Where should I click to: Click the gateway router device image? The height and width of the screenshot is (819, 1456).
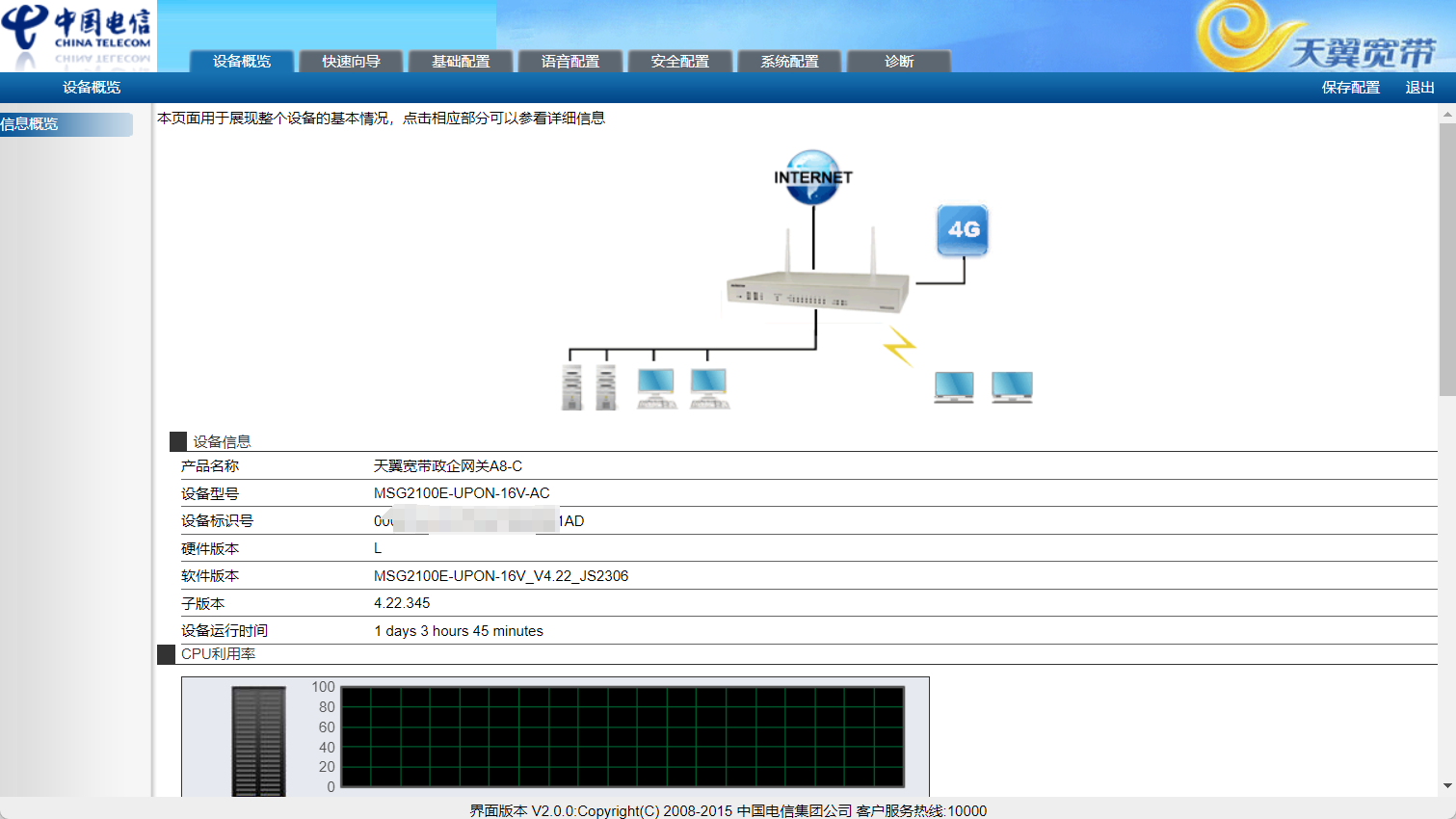[816, 291]
